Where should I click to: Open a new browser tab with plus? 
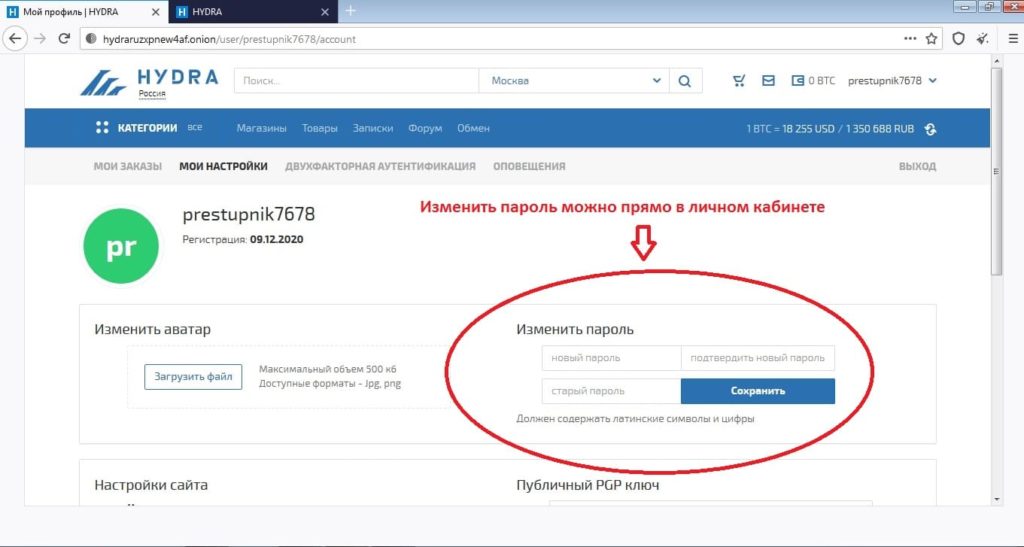point(351,11)
